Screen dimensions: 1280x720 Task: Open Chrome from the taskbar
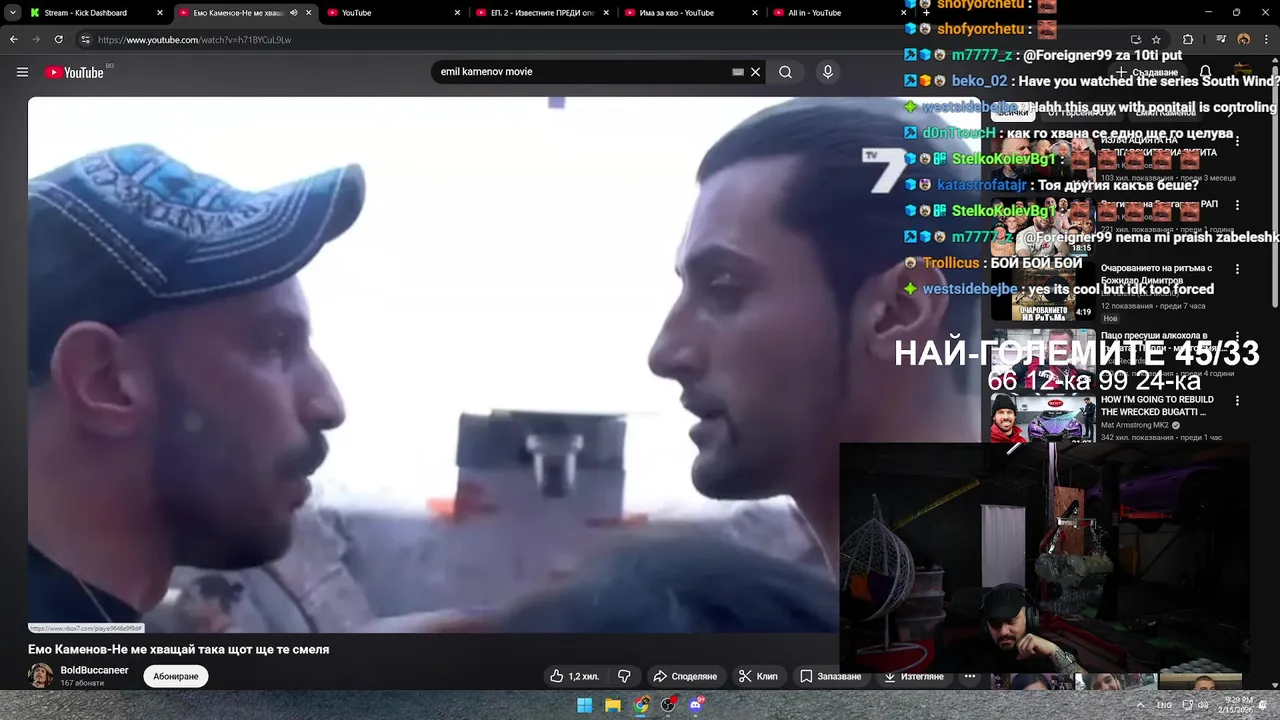pos(640,705)
